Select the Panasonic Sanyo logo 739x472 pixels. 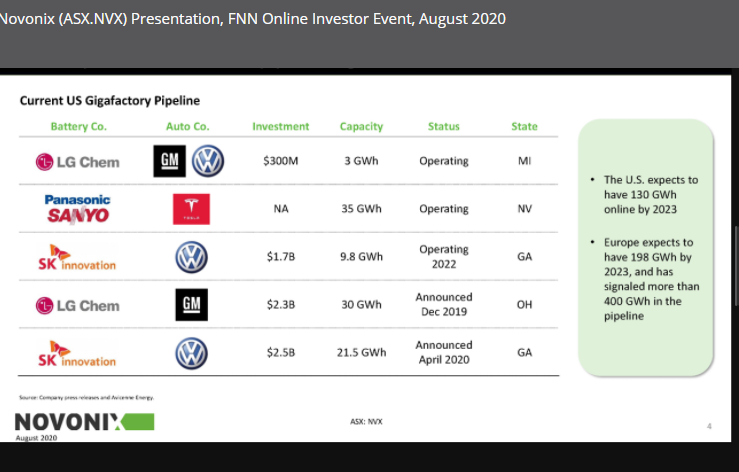point(78,209)
